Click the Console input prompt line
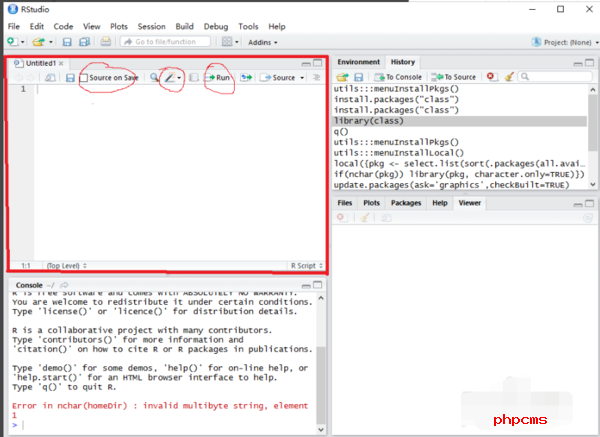The width and height of the screenshot is (600, 437). point(163,425)
